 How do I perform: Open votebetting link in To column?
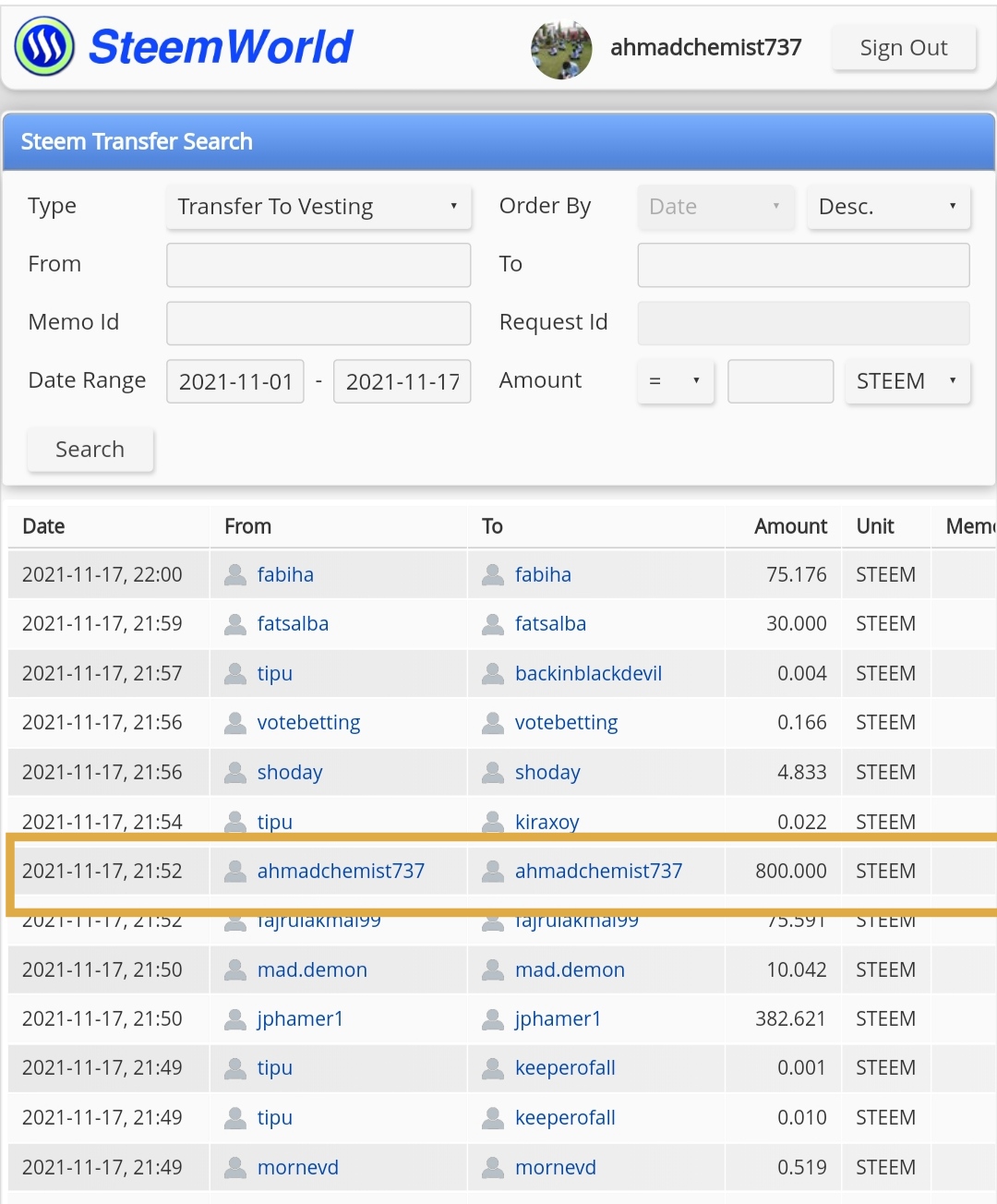point(566,723)
